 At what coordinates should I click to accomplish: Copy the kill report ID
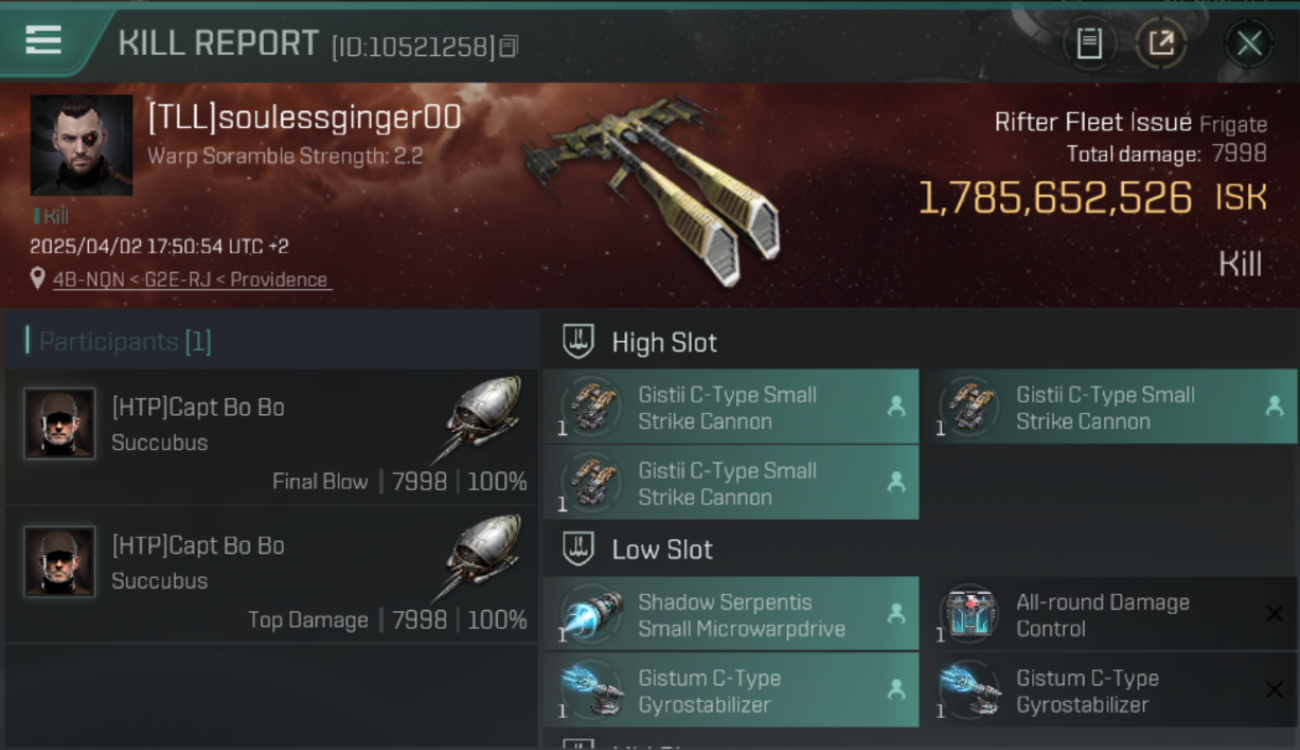point(509,46)
